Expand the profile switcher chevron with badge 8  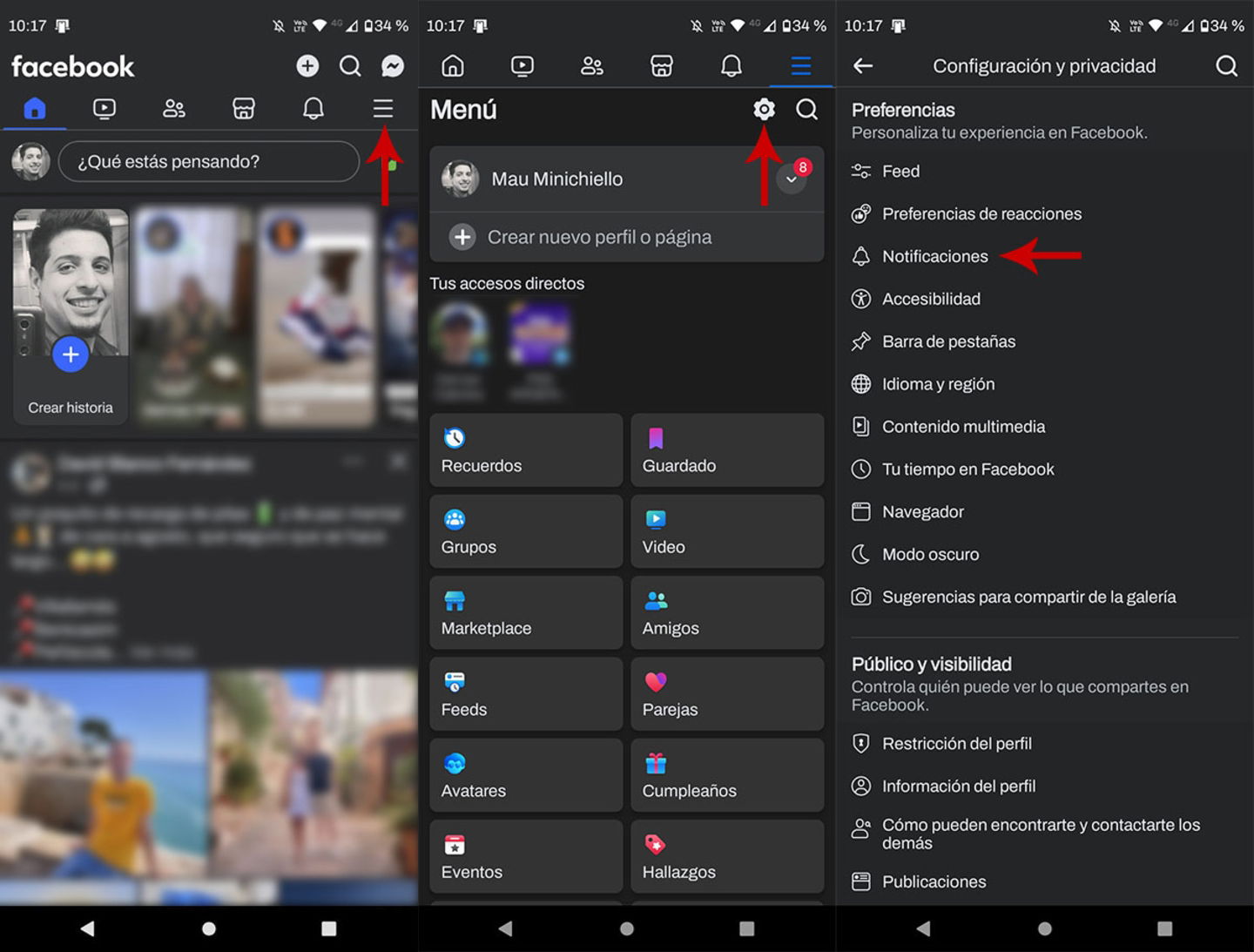792,179
